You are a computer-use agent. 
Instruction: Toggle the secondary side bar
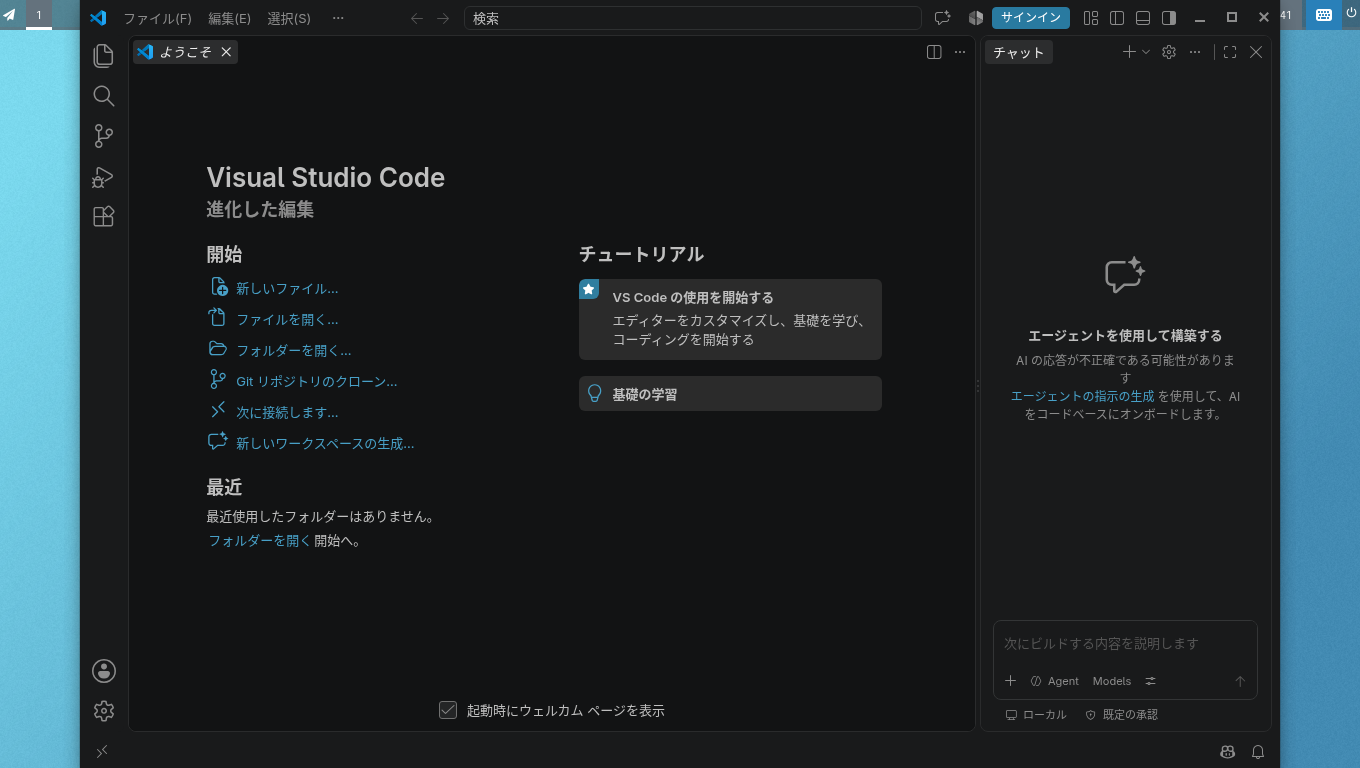point(1169,18)
